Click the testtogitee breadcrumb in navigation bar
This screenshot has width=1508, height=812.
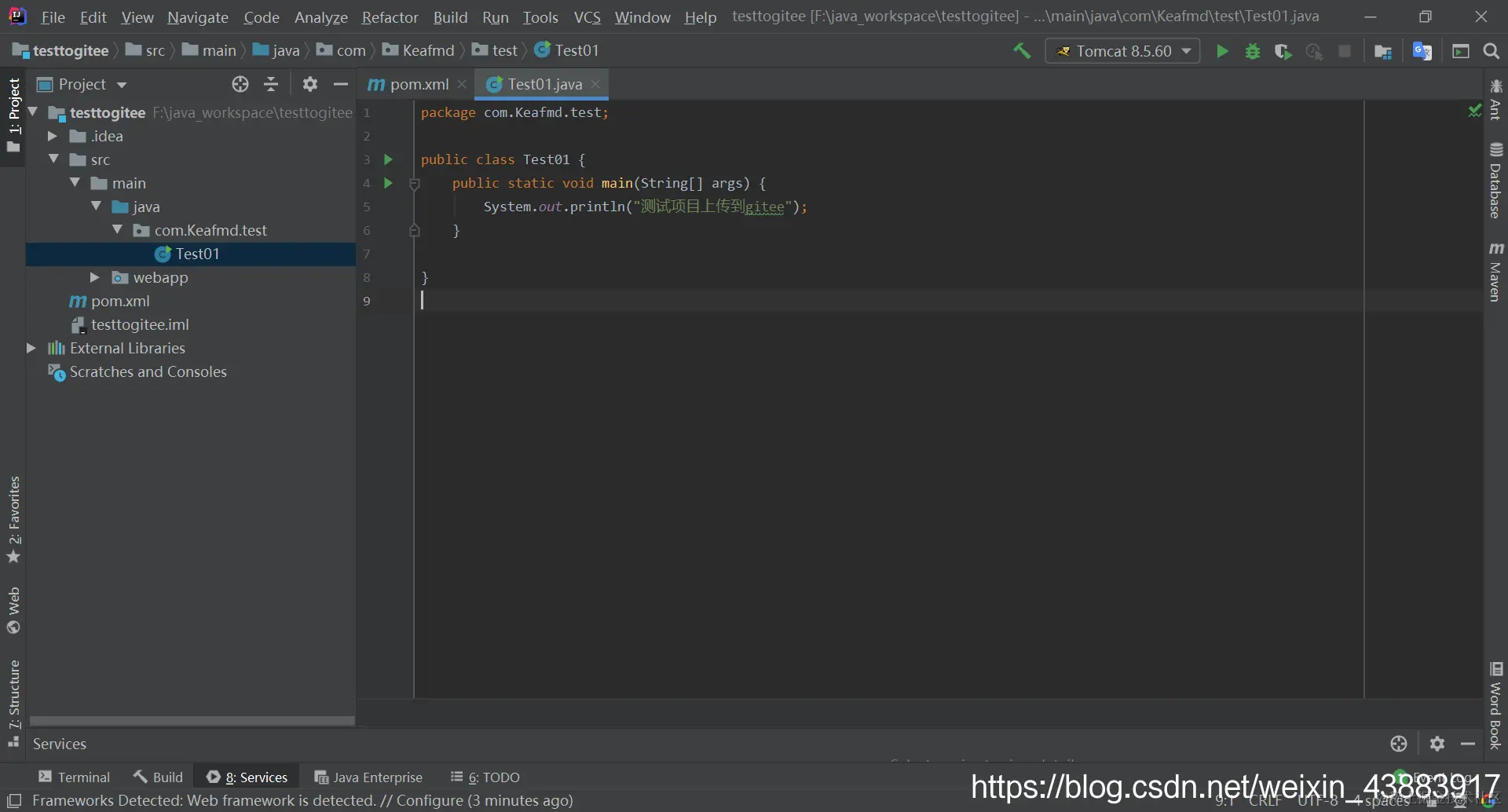[x=61, y=51]
